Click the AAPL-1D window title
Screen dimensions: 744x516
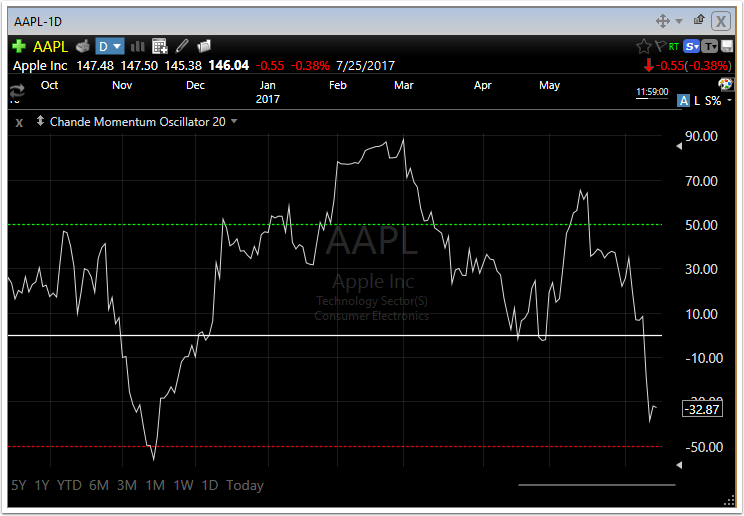[38, 22]
